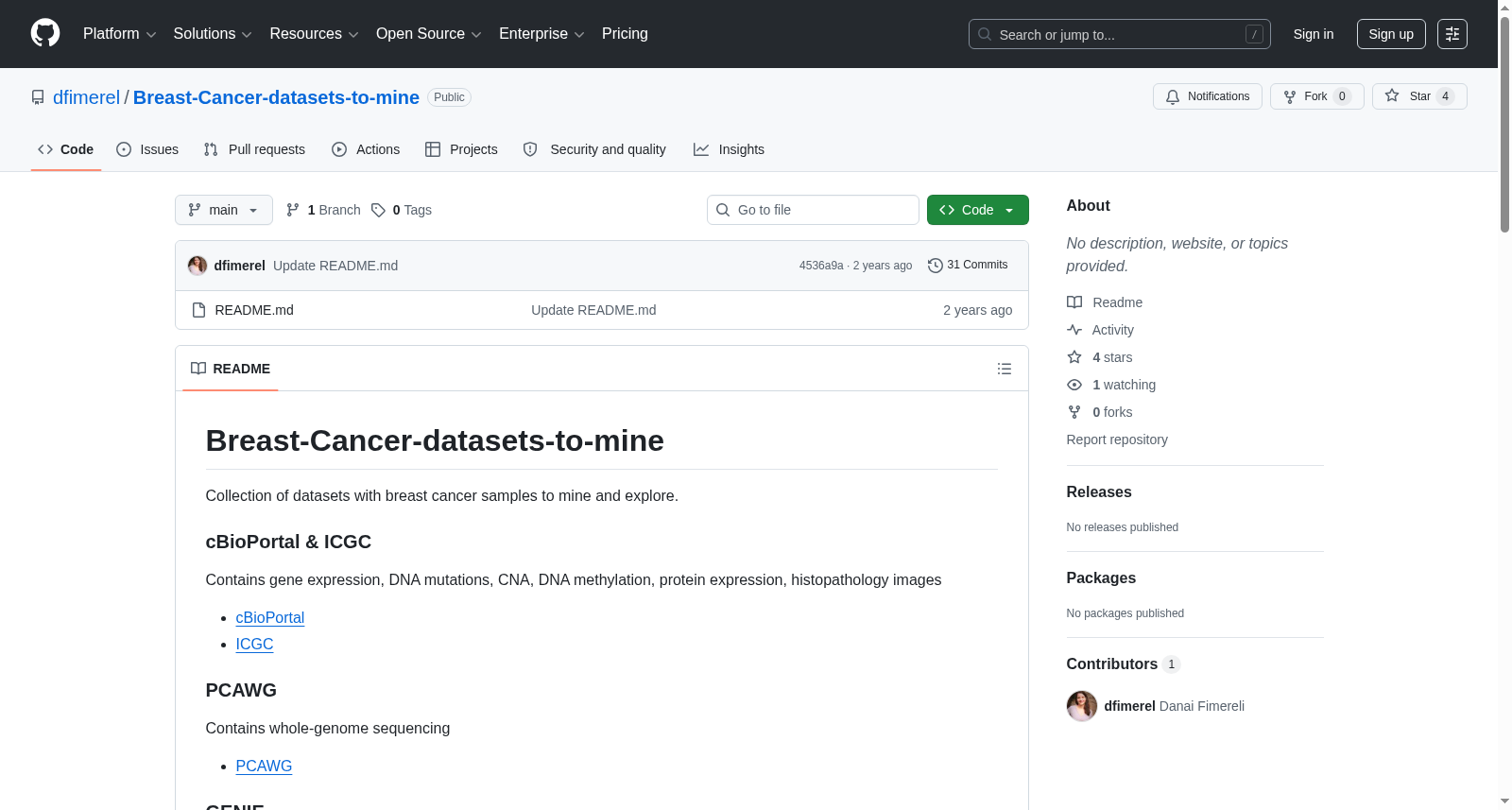
Task: Click the Search or jump to field
Action: 1120,34
